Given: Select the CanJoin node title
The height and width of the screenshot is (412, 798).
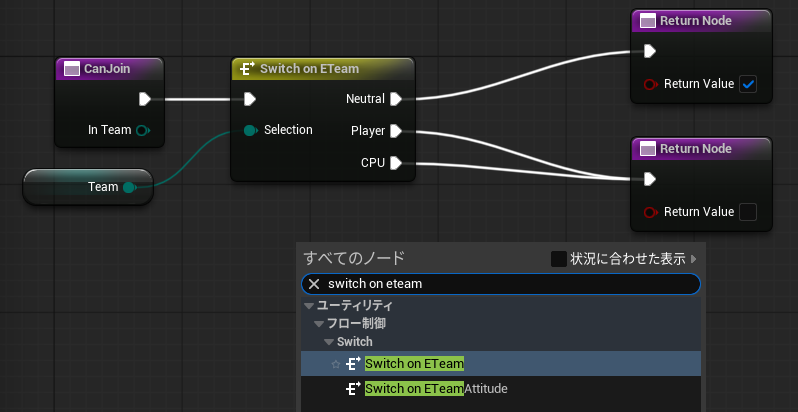Looking at the screenshot, I should pyautogui.click(x=108, y=68).
